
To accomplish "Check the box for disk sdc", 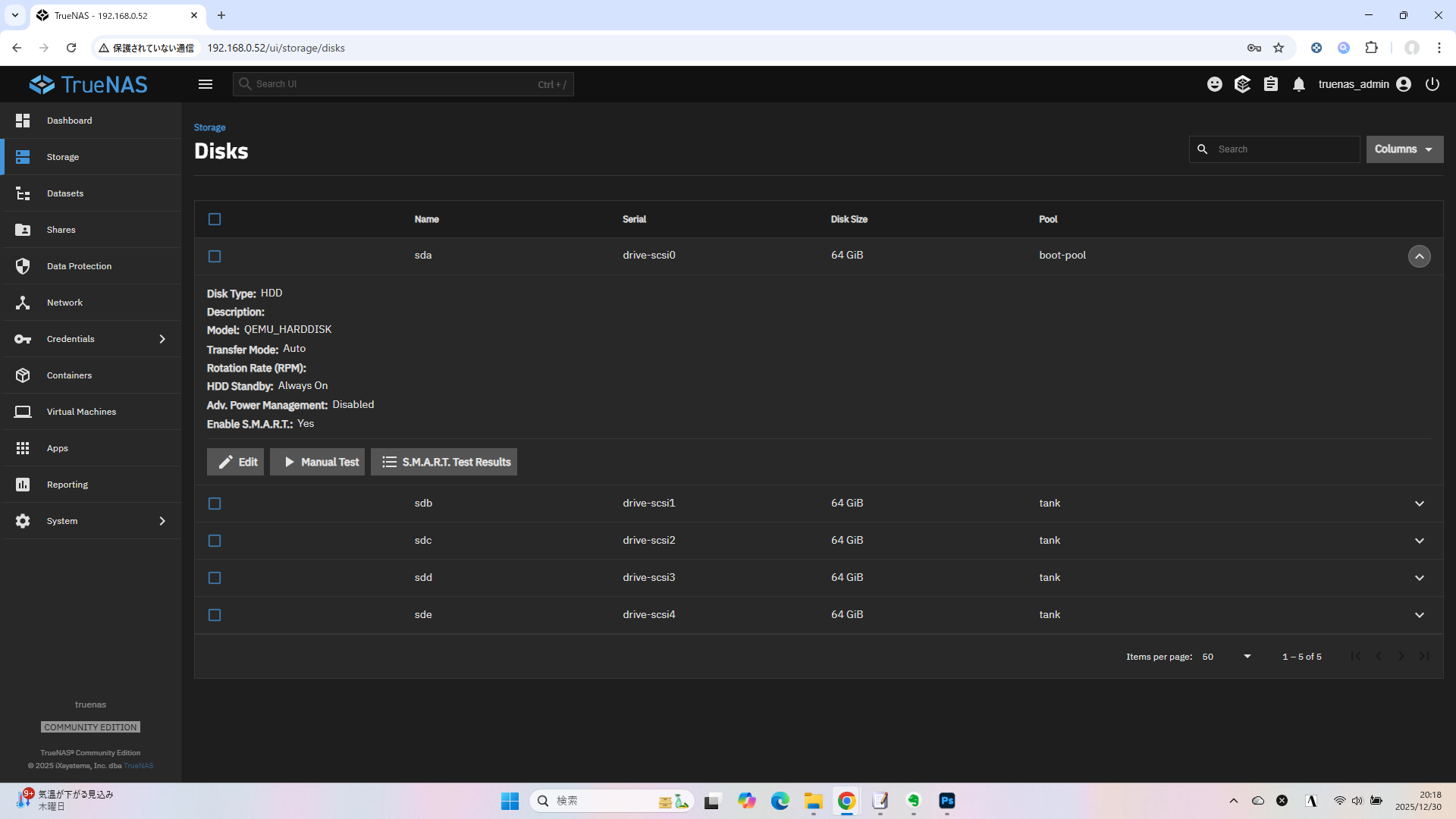I will coord(215,541).
